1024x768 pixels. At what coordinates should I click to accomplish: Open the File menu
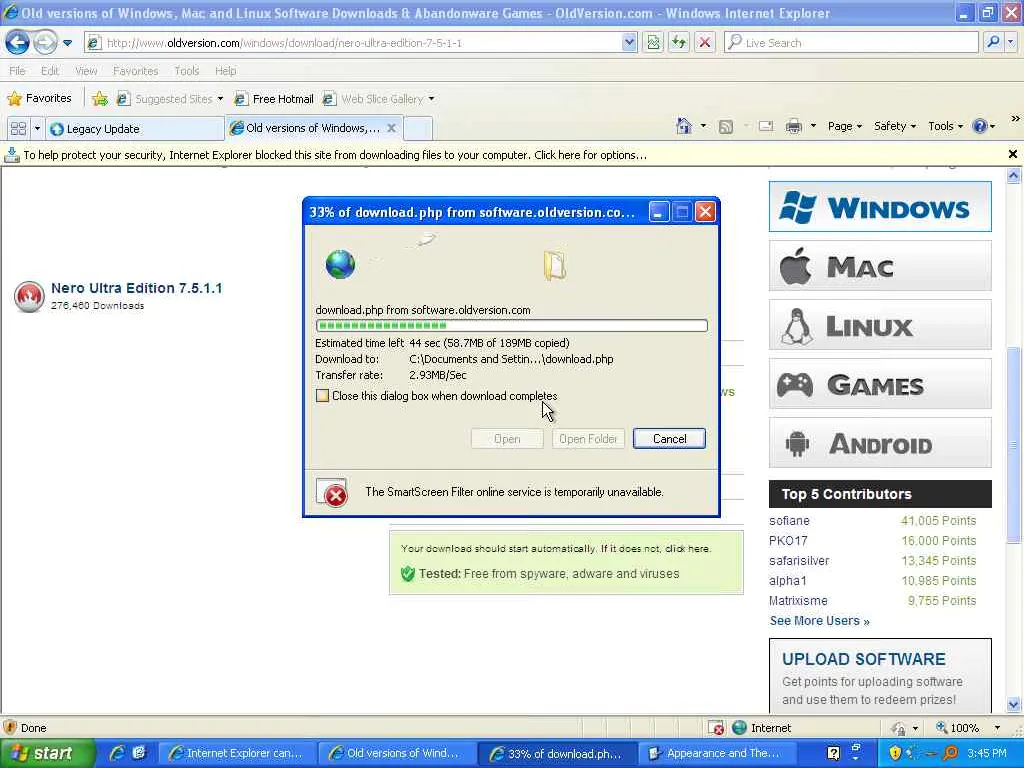click(17, 71)
